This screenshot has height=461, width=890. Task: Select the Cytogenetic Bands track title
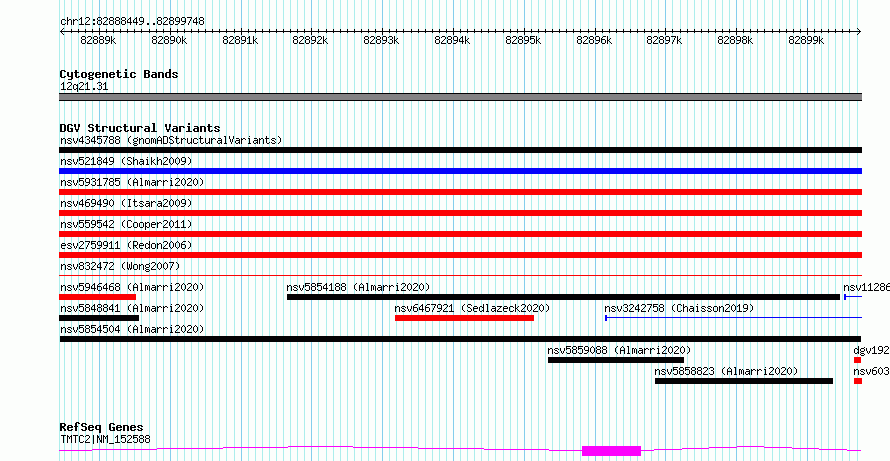[x=119, y=74]
